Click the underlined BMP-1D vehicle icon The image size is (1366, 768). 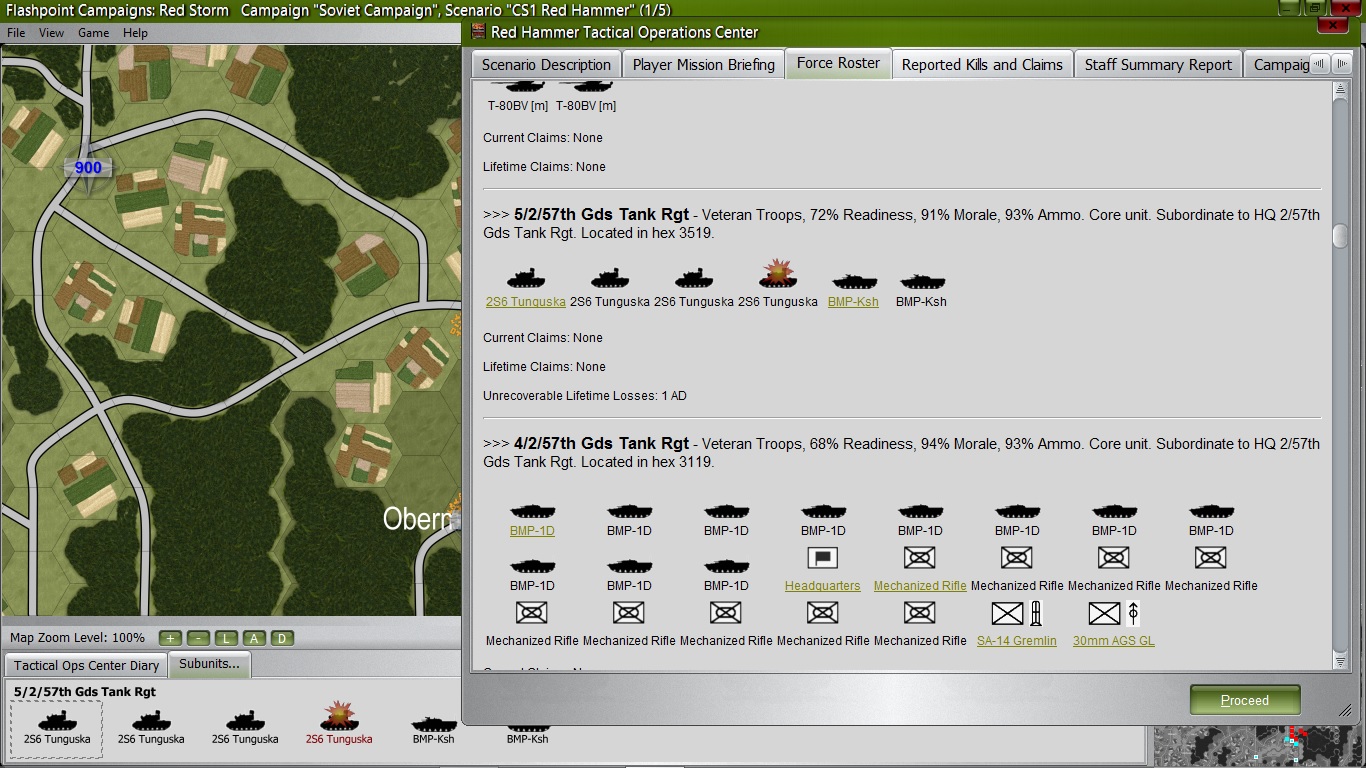click(532, 512)
